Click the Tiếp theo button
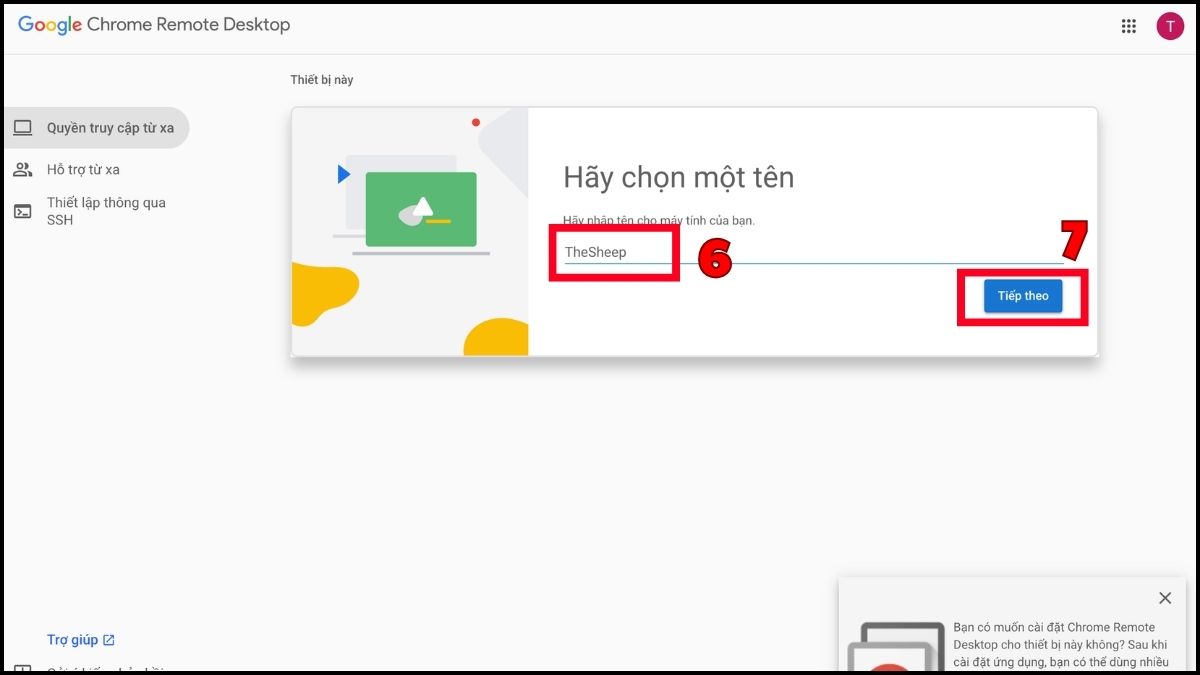This screenshot has width=1200, height=675. pyautogui.click(x=1023, y=296)
